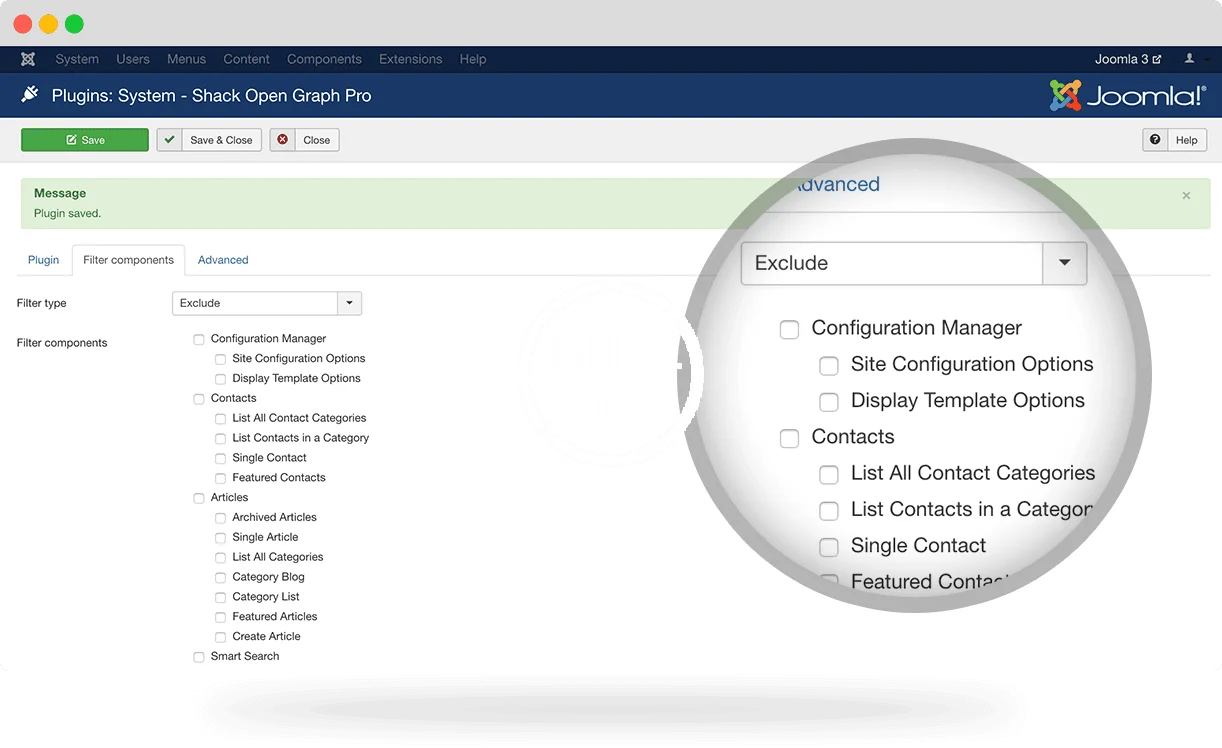This screenshot has height=748, width=1222.
Task: Click the Filter type label
Action: (42, 303)
